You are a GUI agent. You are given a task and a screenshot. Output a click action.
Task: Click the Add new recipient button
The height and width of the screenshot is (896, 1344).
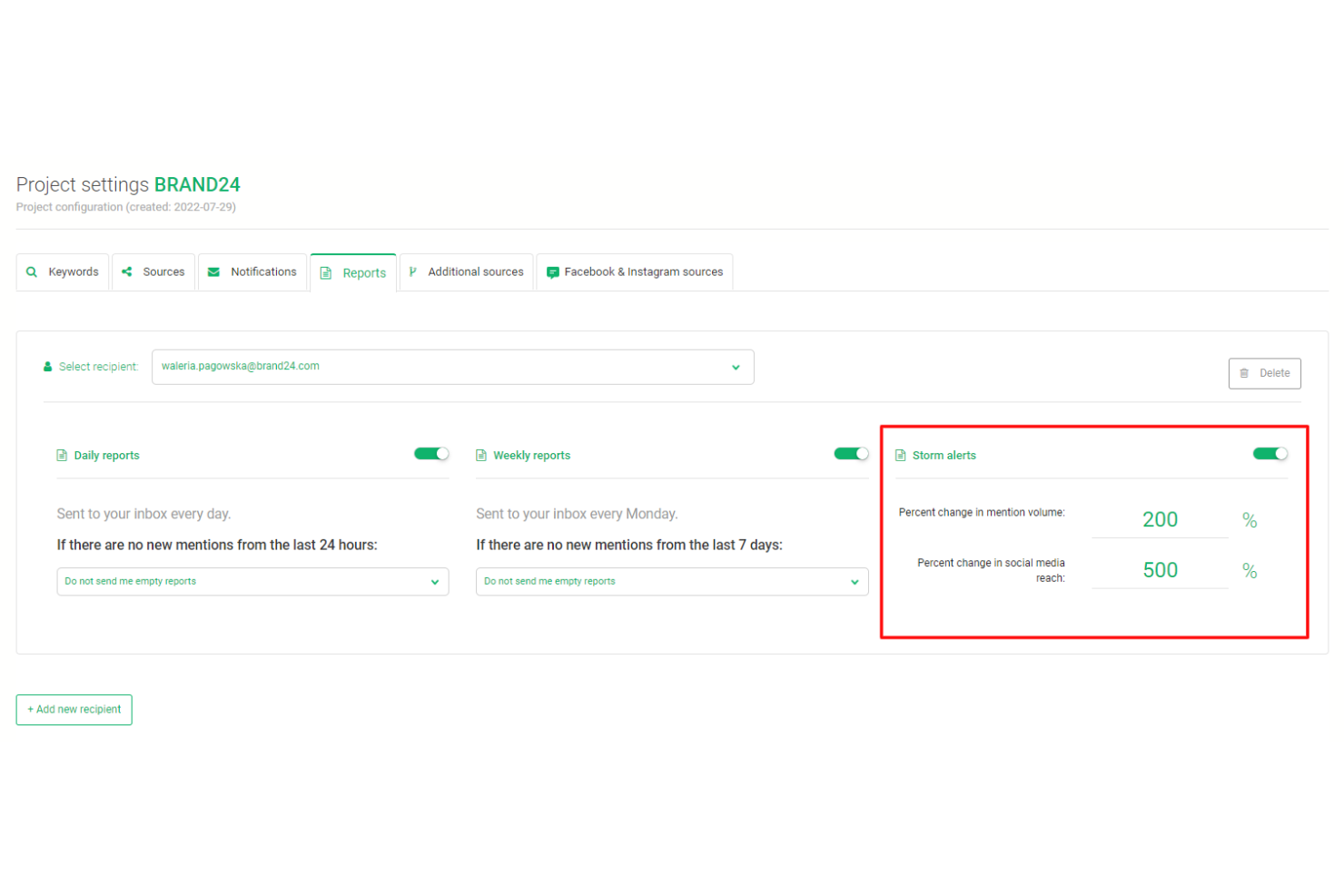(x=74, y=709)
